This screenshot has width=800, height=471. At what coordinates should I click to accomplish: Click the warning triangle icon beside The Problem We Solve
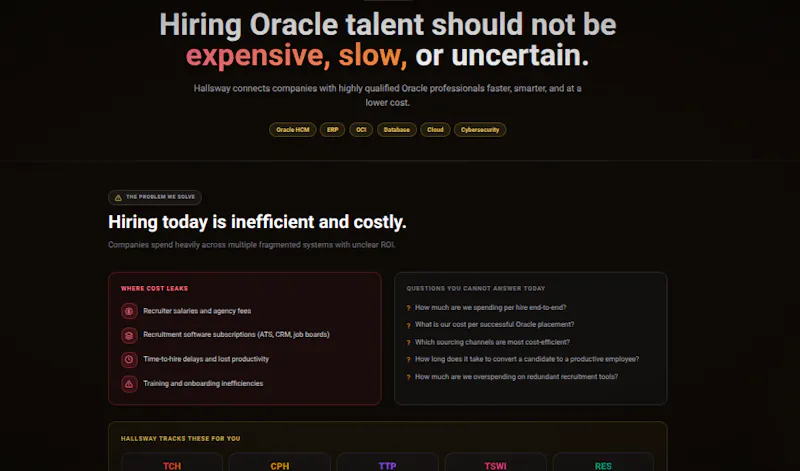pyautogui.click(x=118, y=197)
